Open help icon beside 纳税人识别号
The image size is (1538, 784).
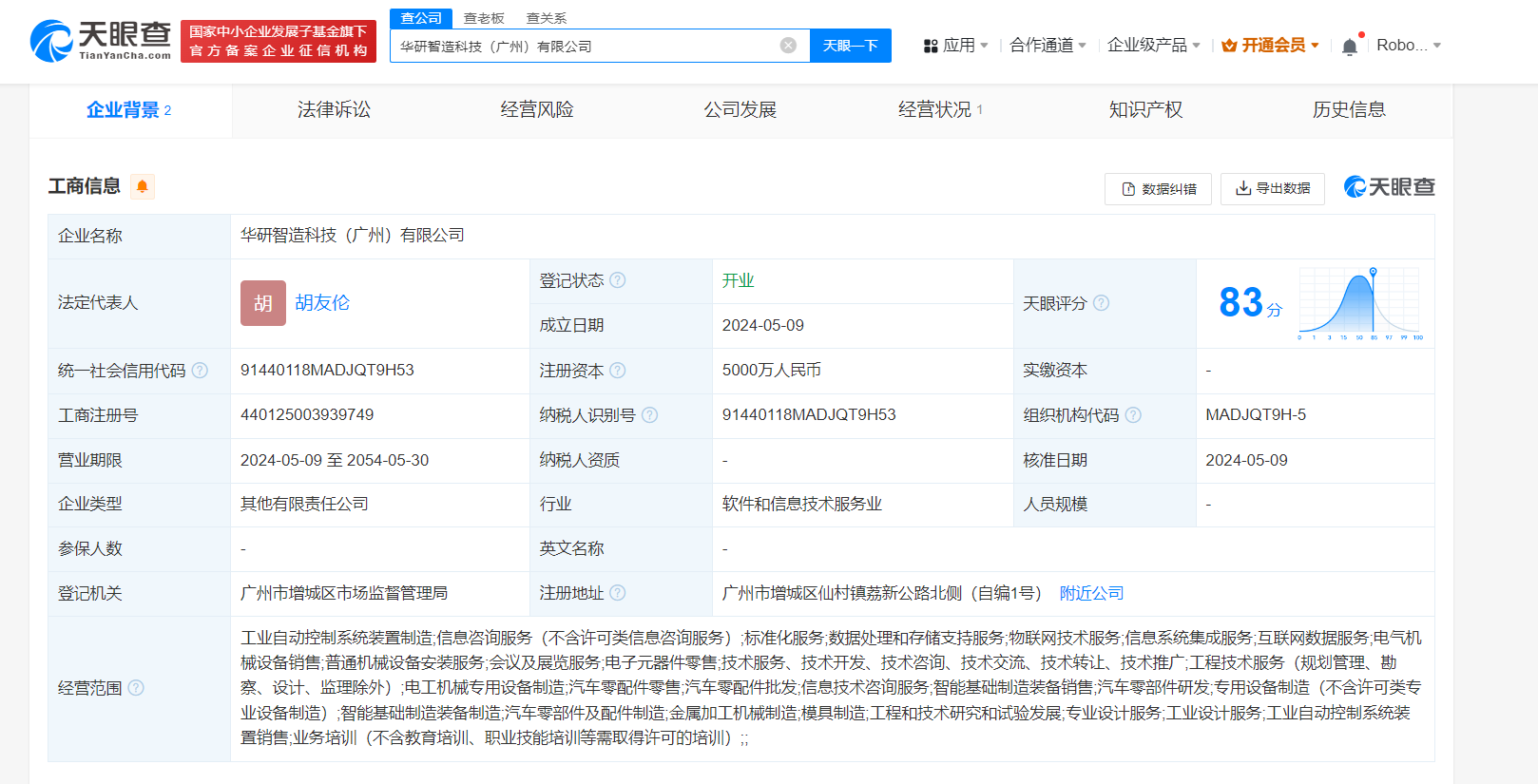(649, 415)
